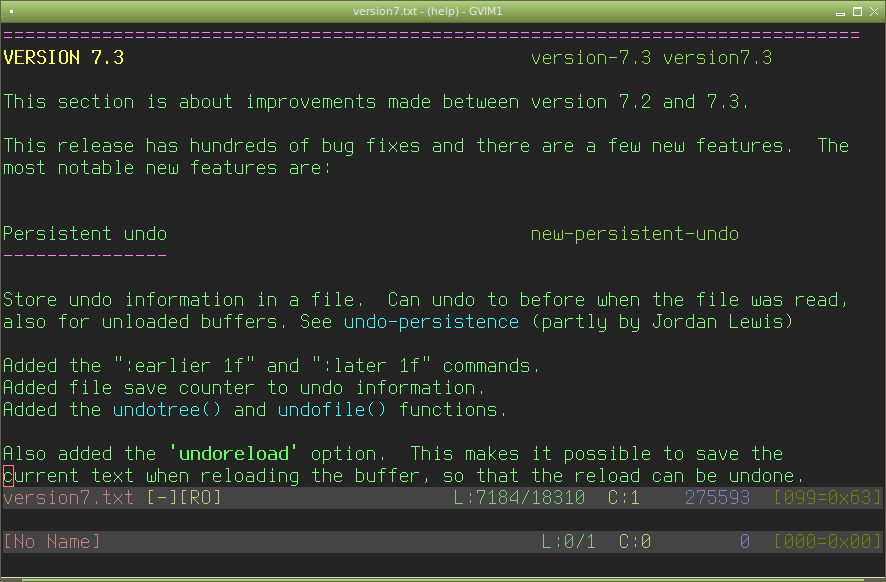Click the new-persistent-undo tag
This screenshot has width=886, height=582.
pyautogui.click(x=635, y=234)
